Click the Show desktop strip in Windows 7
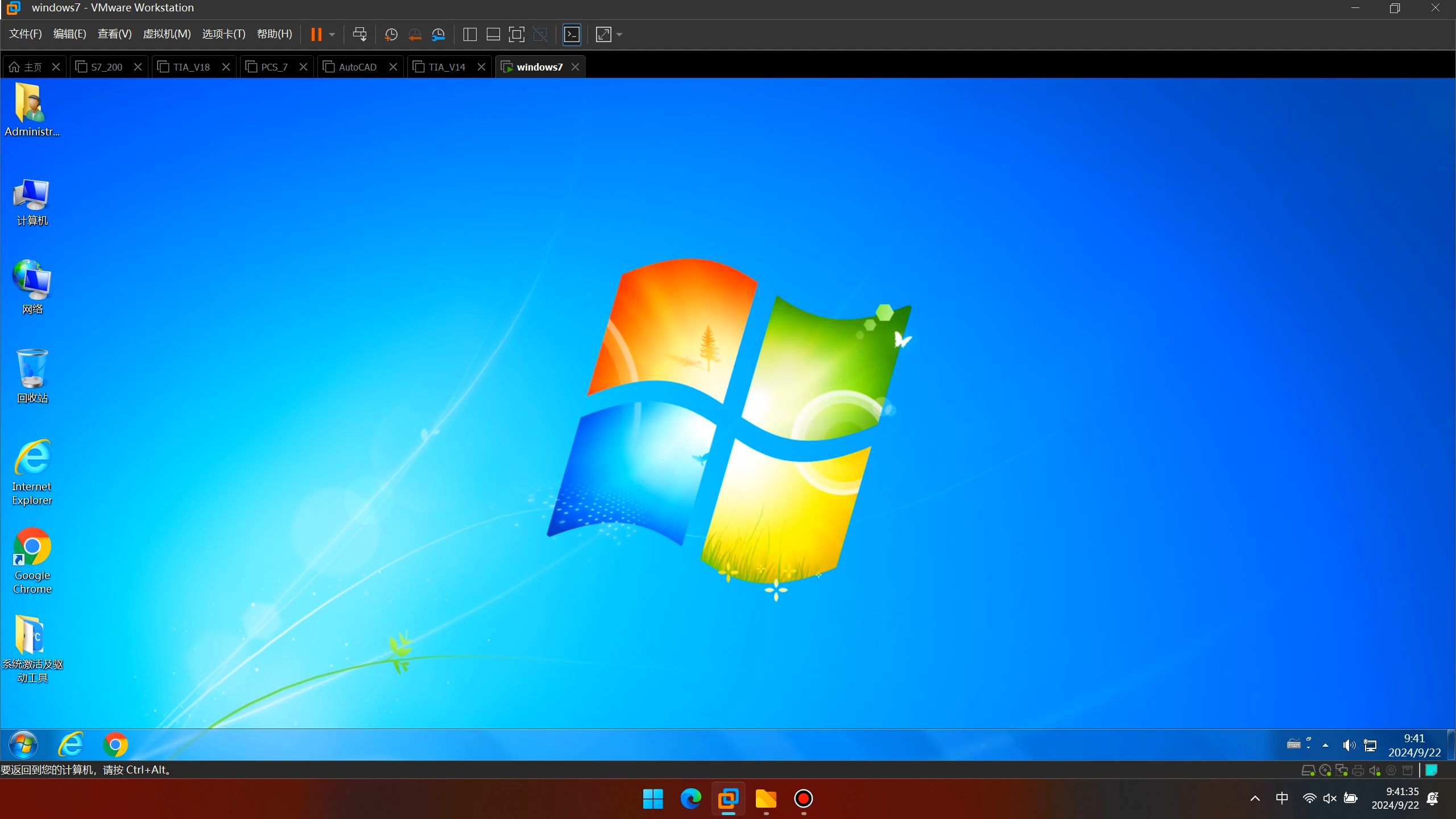This screenshot has height=819, width=1456. click(x=1451, y=744)
